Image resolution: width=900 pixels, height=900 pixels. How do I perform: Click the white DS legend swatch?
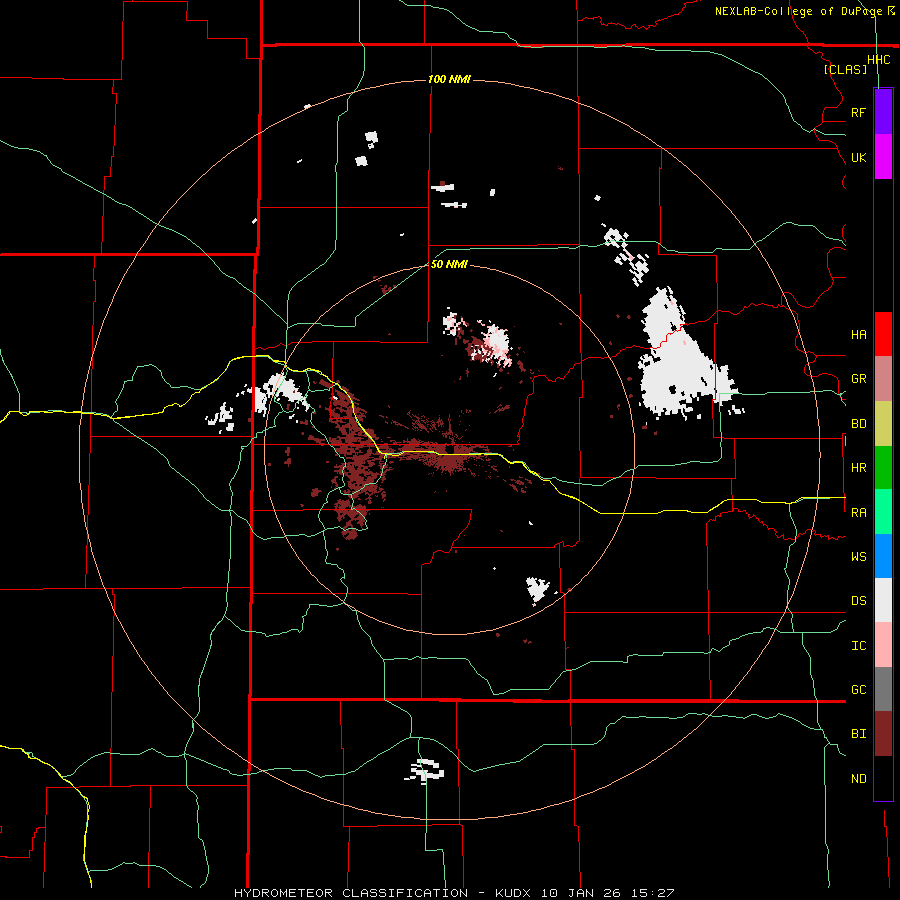coord(883,600)
